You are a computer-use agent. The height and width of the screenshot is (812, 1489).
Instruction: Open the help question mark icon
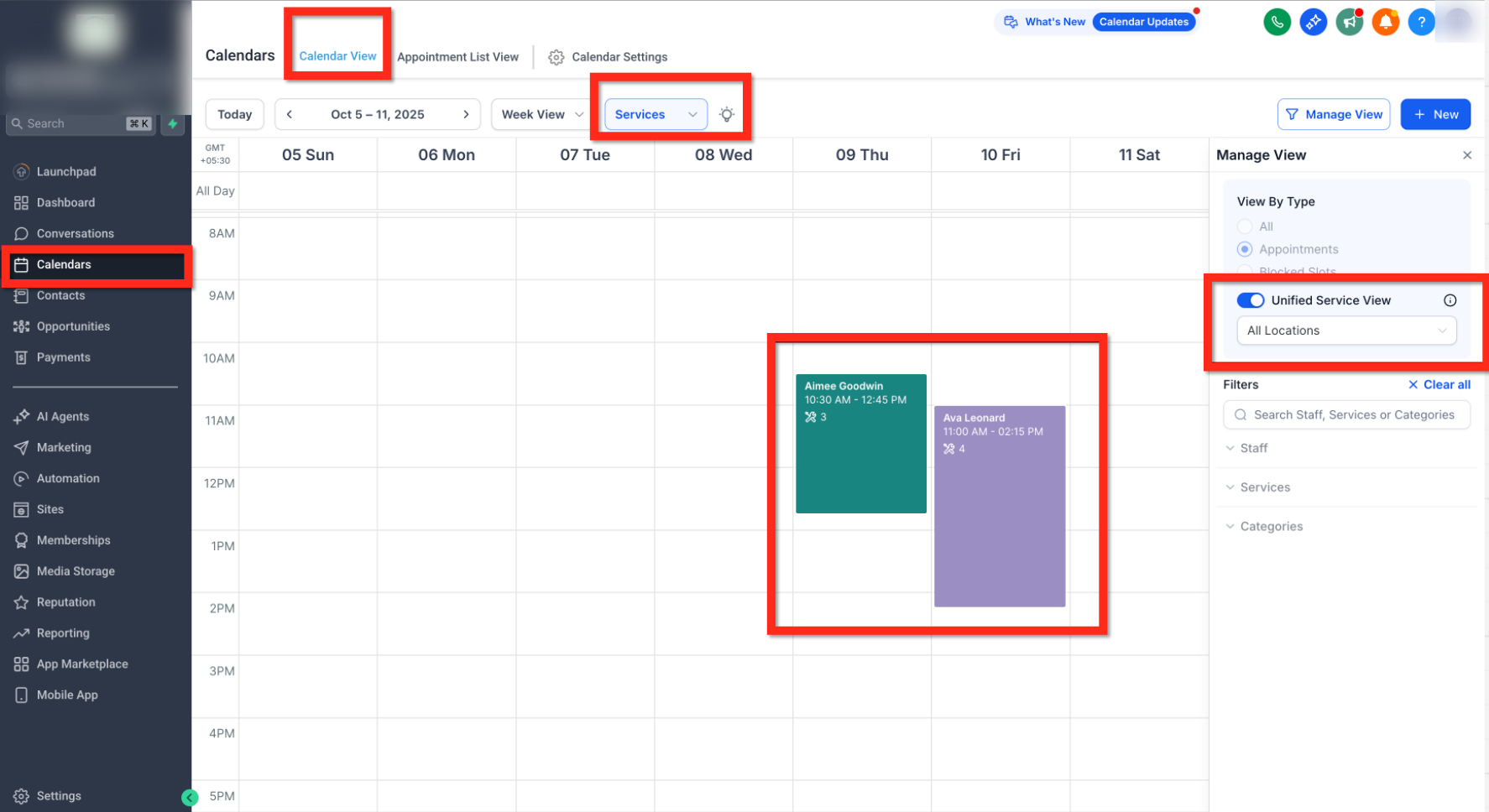coord(1421,22)
